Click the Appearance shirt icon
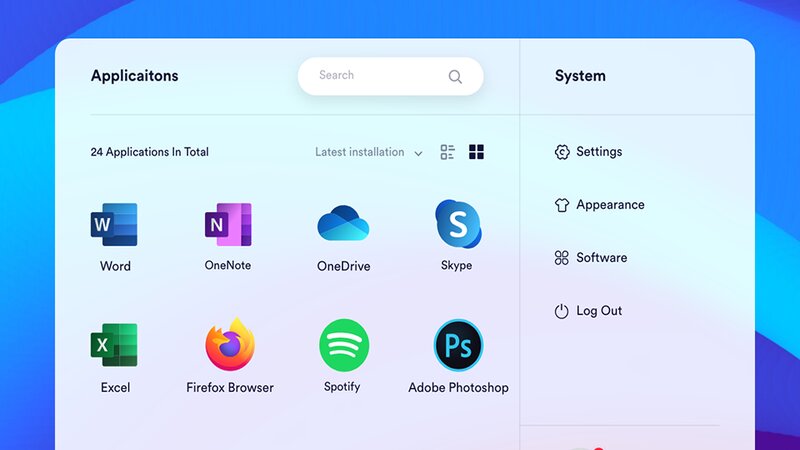Screen dimensions: 800x450 click(562, 205)
